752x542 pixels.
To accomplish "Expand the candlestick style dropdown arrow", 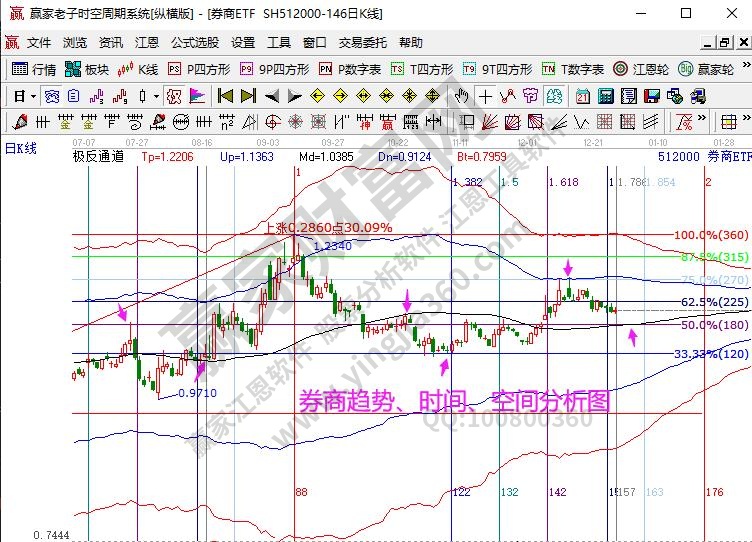I will tap(156, 96).
